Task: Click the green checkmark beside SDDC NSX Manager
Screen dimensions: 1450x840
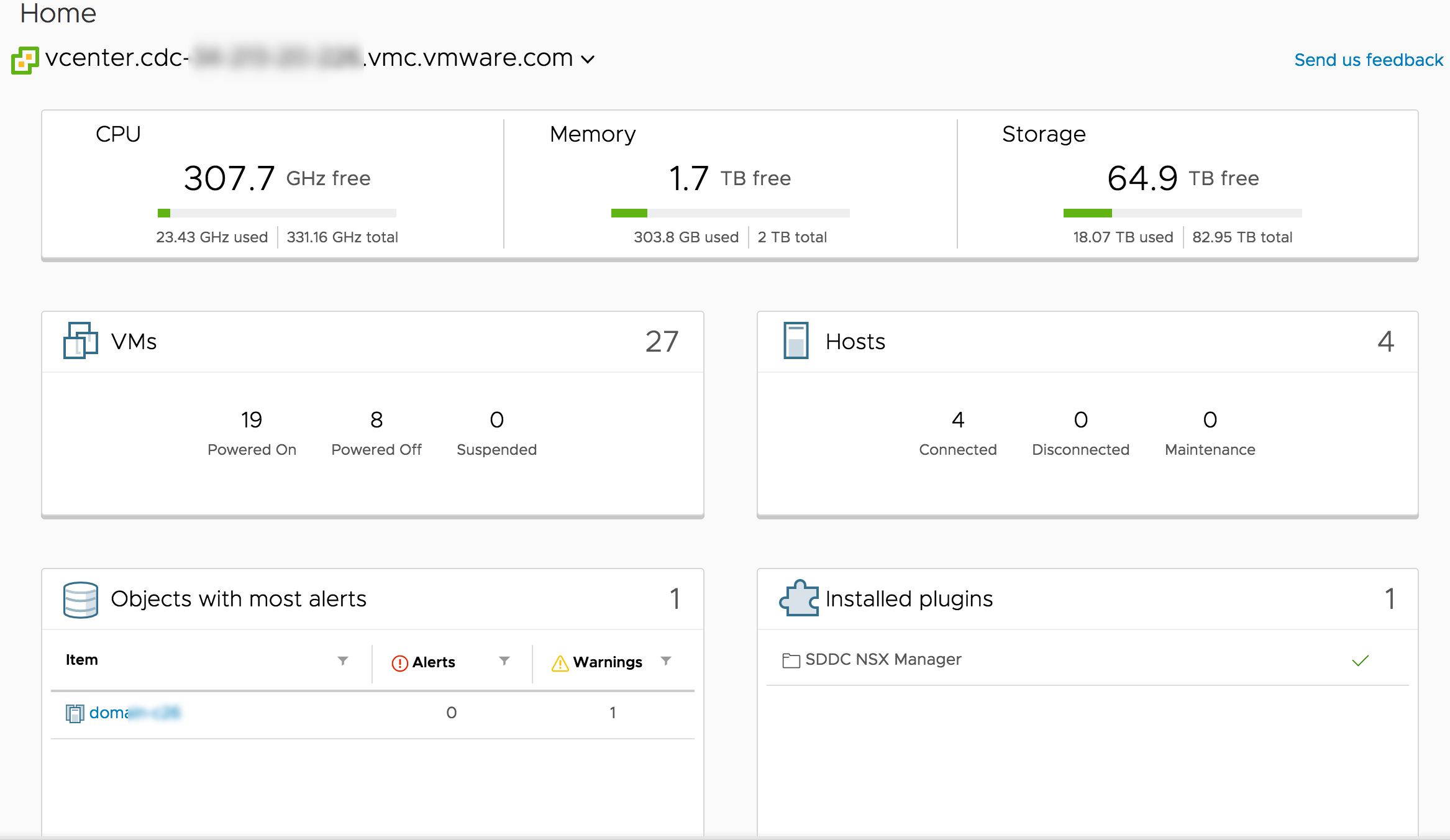Action: [x=1360, y=660]
